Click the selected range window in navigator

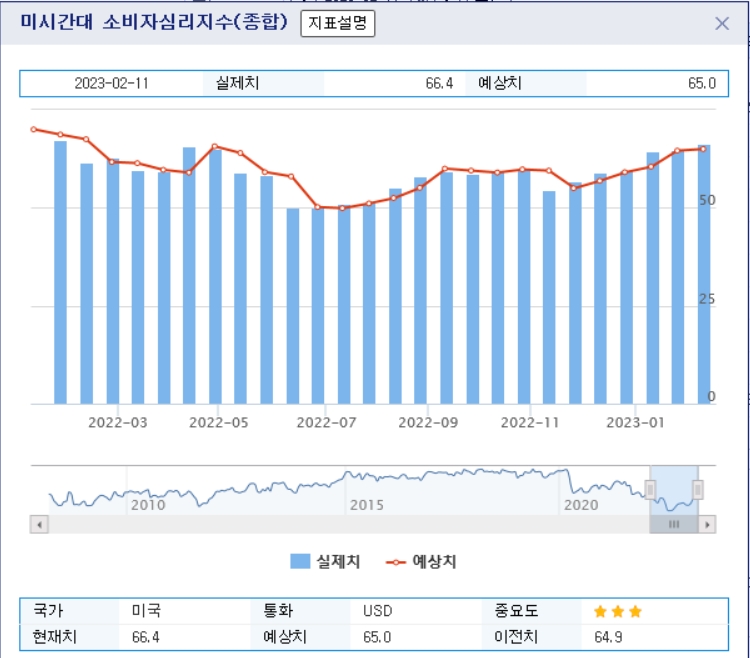(674, 490)
